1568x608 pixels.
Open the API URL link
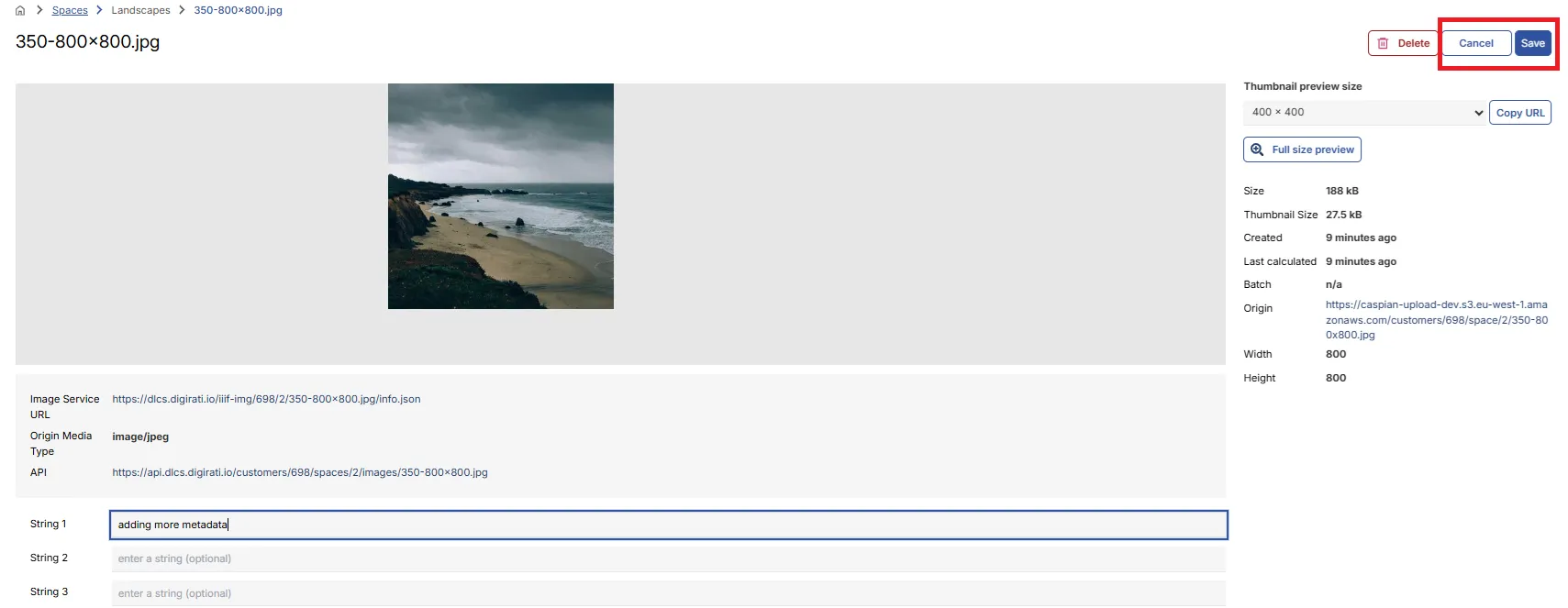(300, 472)
